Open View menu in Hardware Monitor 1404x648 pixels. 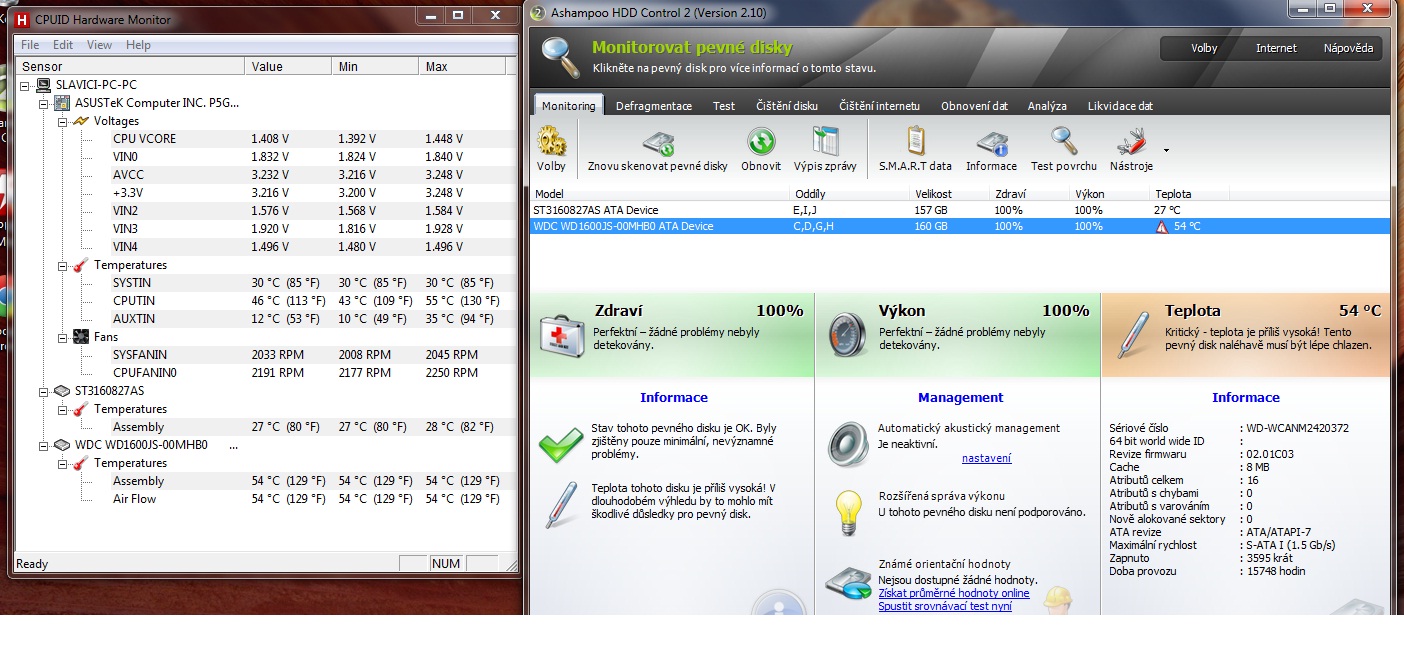99,45
